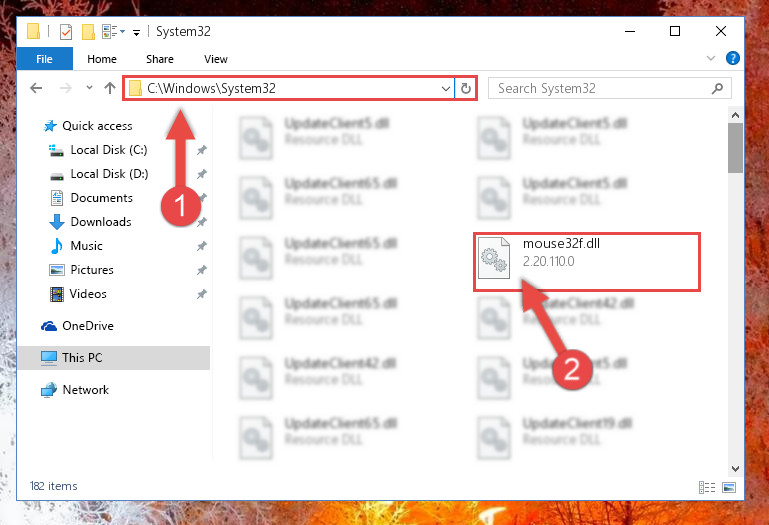Click the vertical scrollbar thumb
Screen dimensions: 769x525
(735, 148)
